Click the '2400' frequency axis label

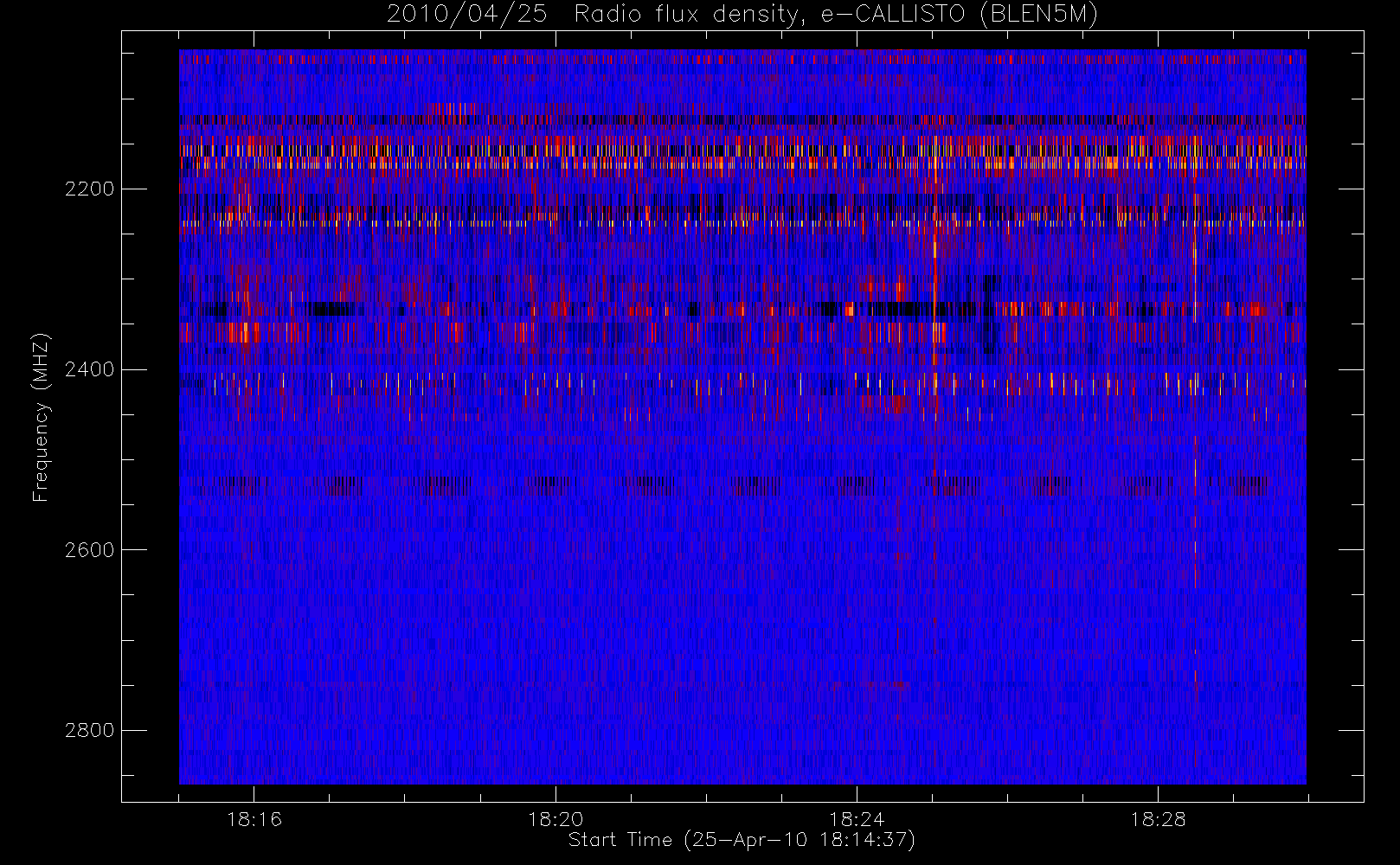click(89, 370)
